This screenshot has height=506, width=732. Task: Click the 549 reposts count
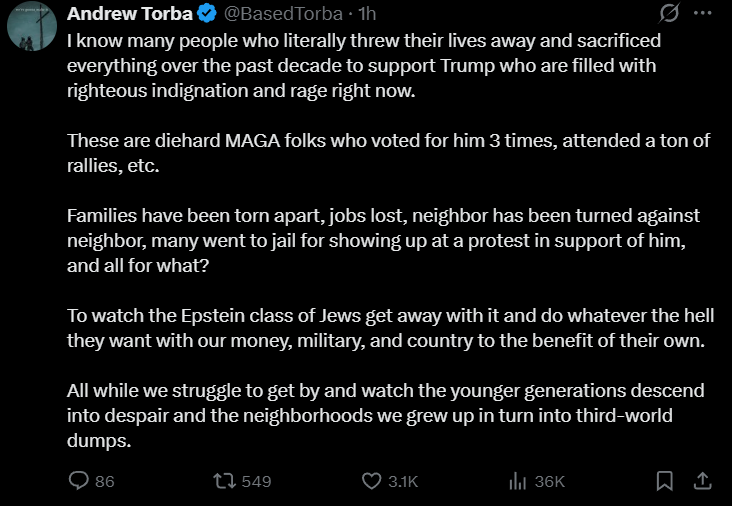click(257, 481)
